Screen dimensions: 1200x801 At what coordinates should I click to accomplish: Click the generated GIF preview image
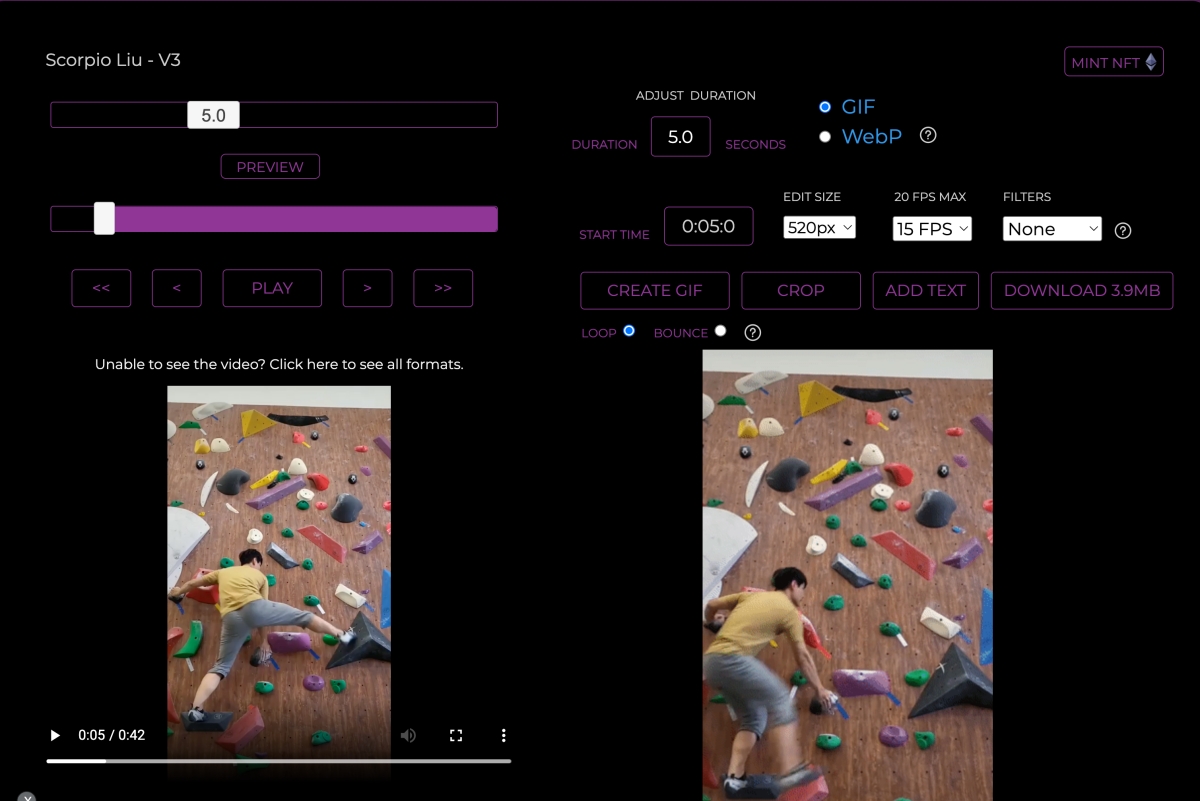(x=848, y=575)
